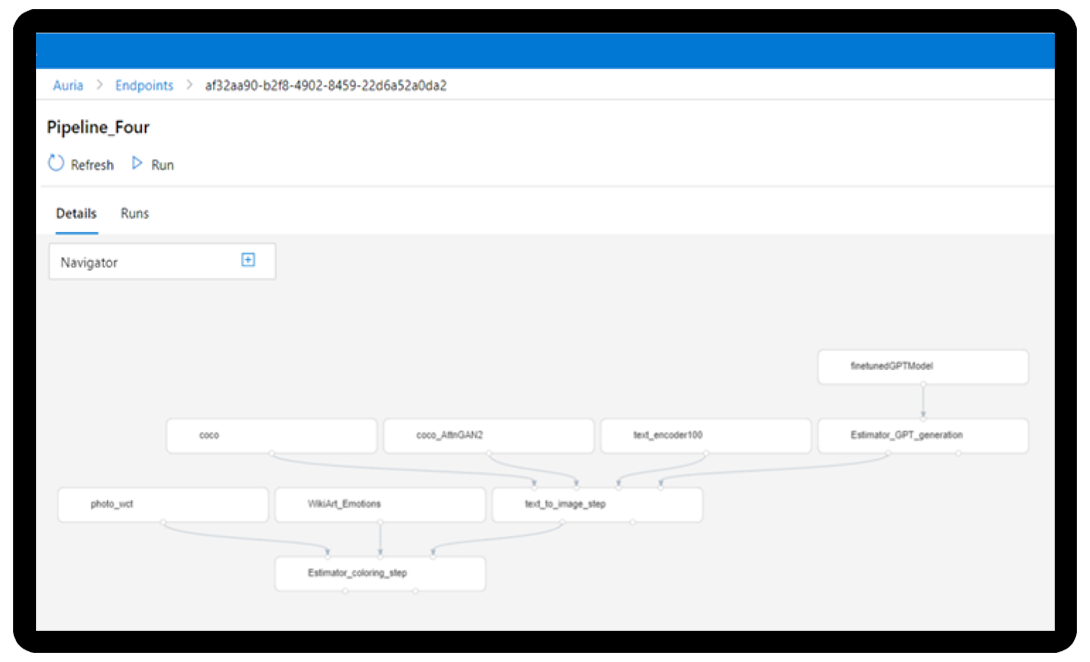Click the text_encoder100 node
The image size is (1090, 662).
[705, 436]
